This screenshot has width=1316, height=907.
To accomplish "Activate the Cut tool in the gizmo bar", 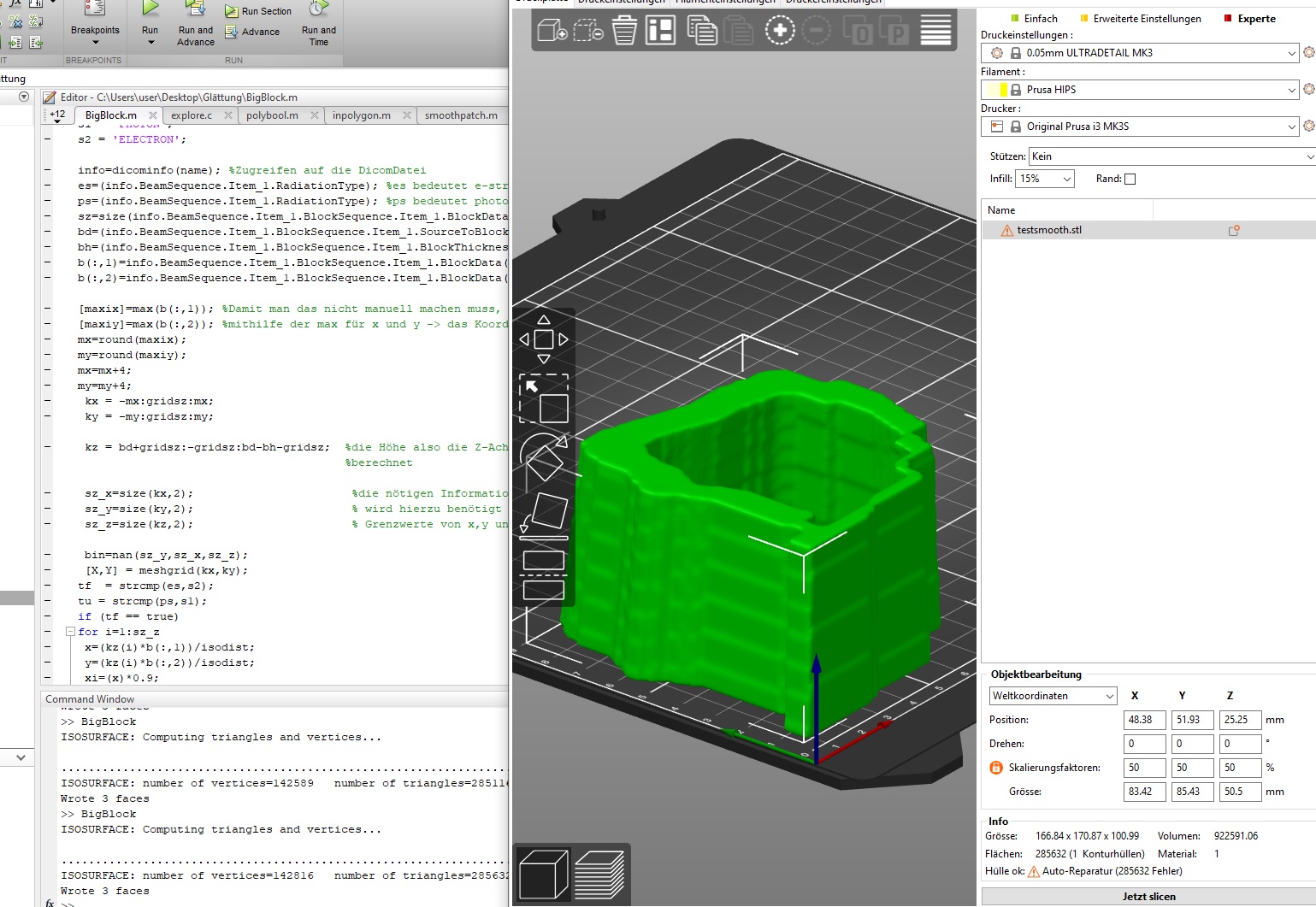I will pyautogui.click(x=544, y=574).
